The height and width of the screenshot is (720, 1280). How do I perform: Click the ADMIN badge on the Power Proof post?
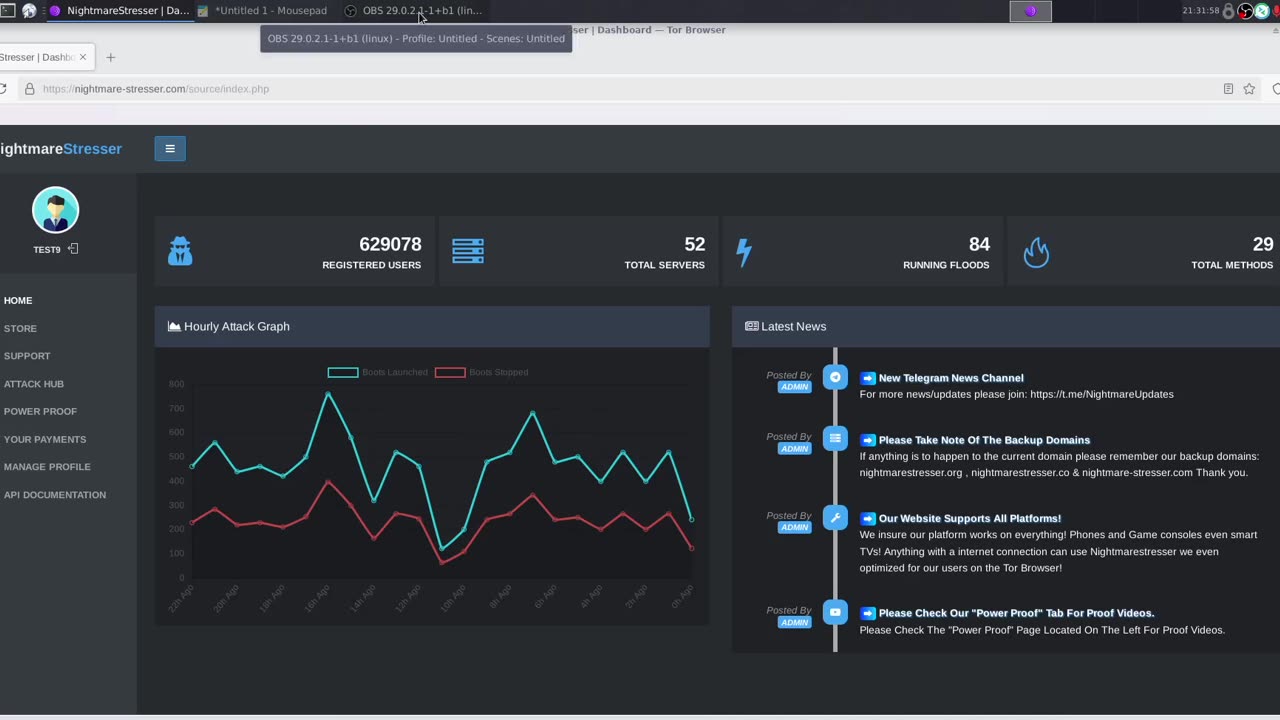pos(795,622)
